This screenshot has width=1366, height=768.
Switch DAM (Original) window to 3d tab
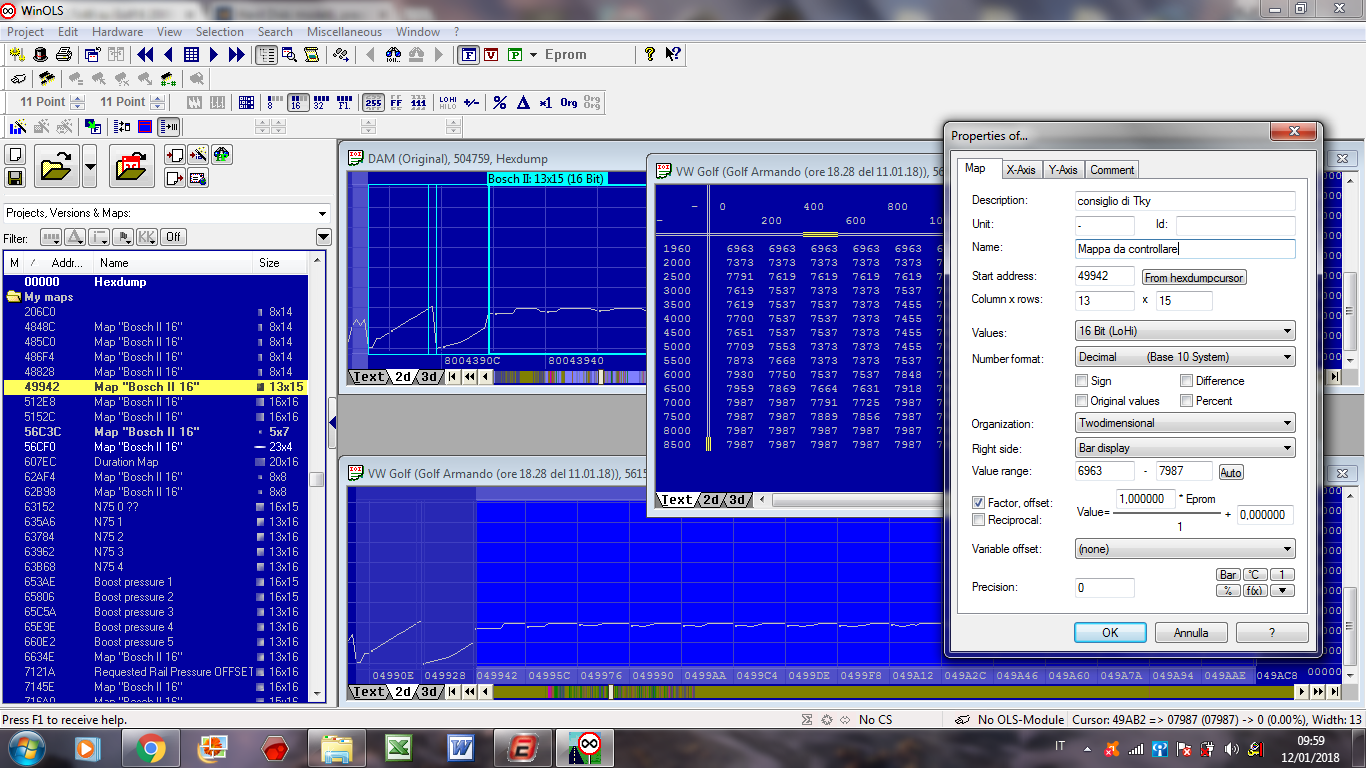429,377
